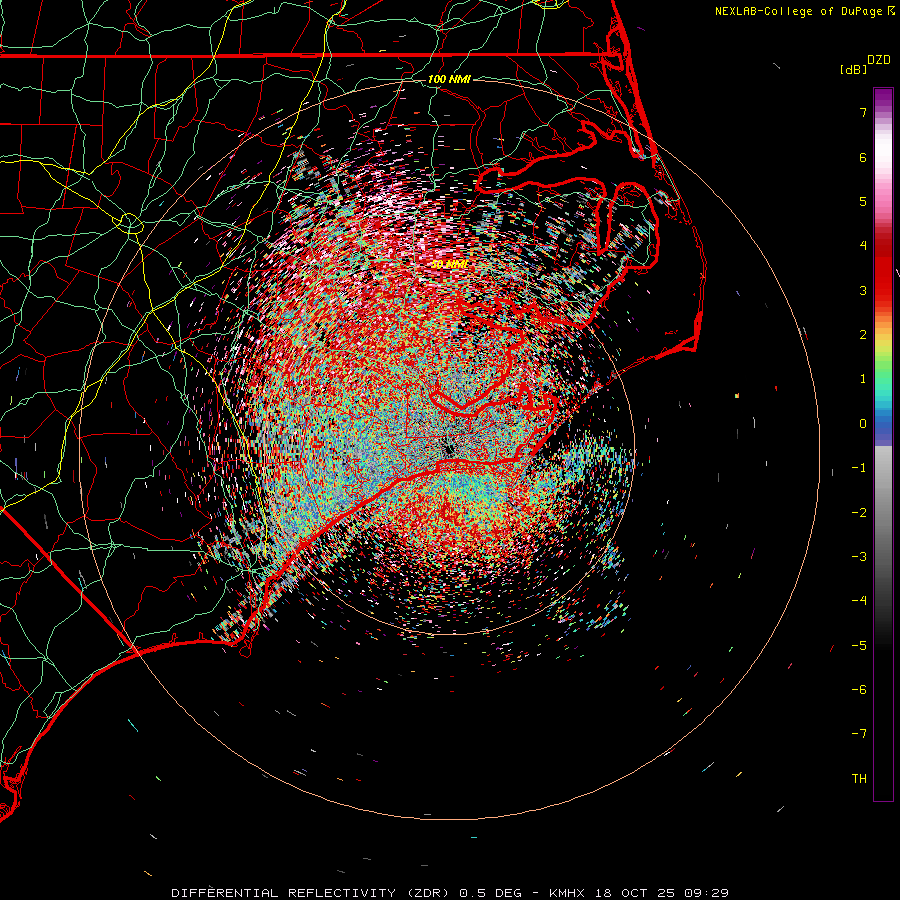Image resolution: width=900 pixels, height=900 pixels.
Task: Click the purple top of the color scale
Action: coord(883,99)
